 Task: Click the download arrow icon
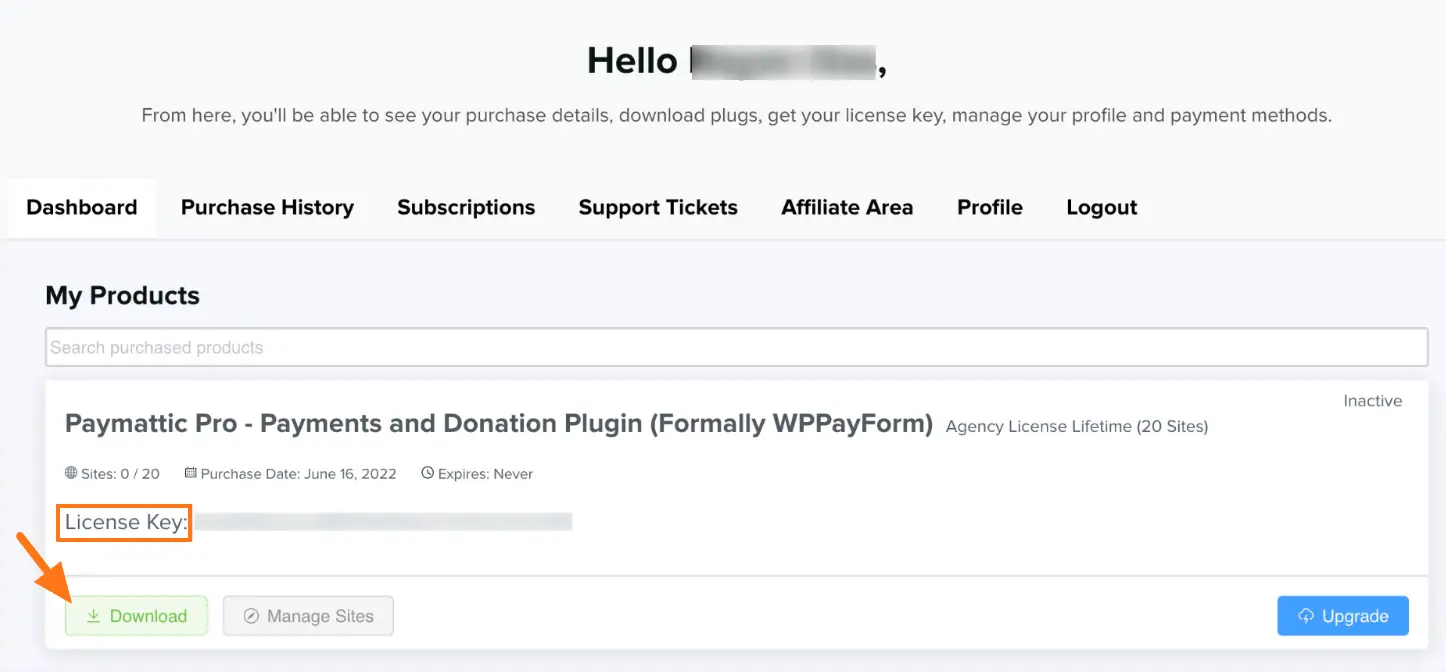(x=93, y=616)
